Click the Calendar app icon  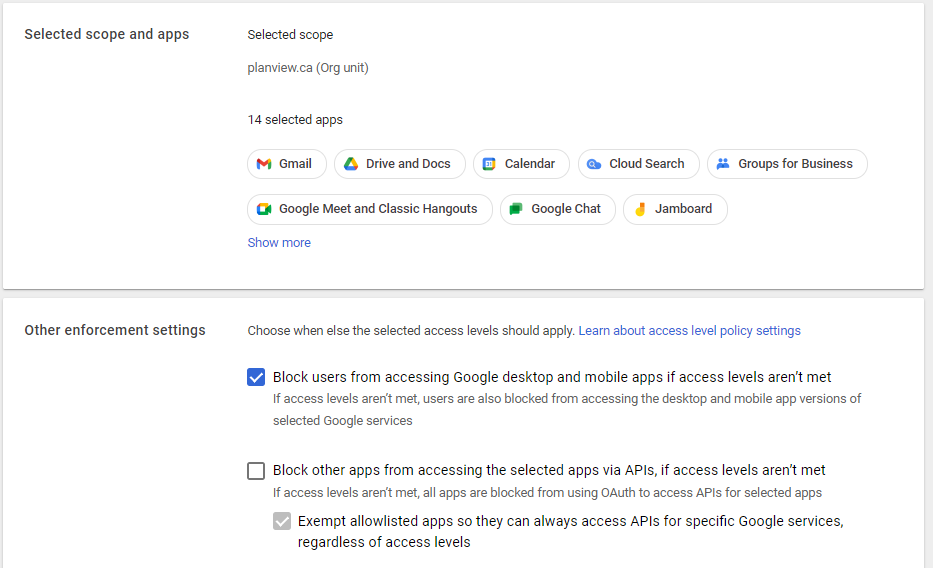489,164
